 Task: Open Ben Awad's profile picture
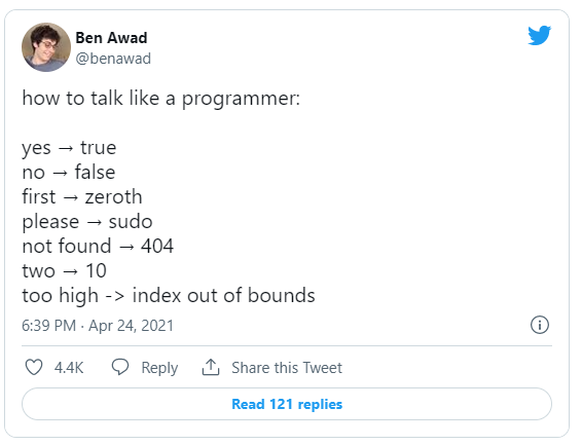click(46, 47)
